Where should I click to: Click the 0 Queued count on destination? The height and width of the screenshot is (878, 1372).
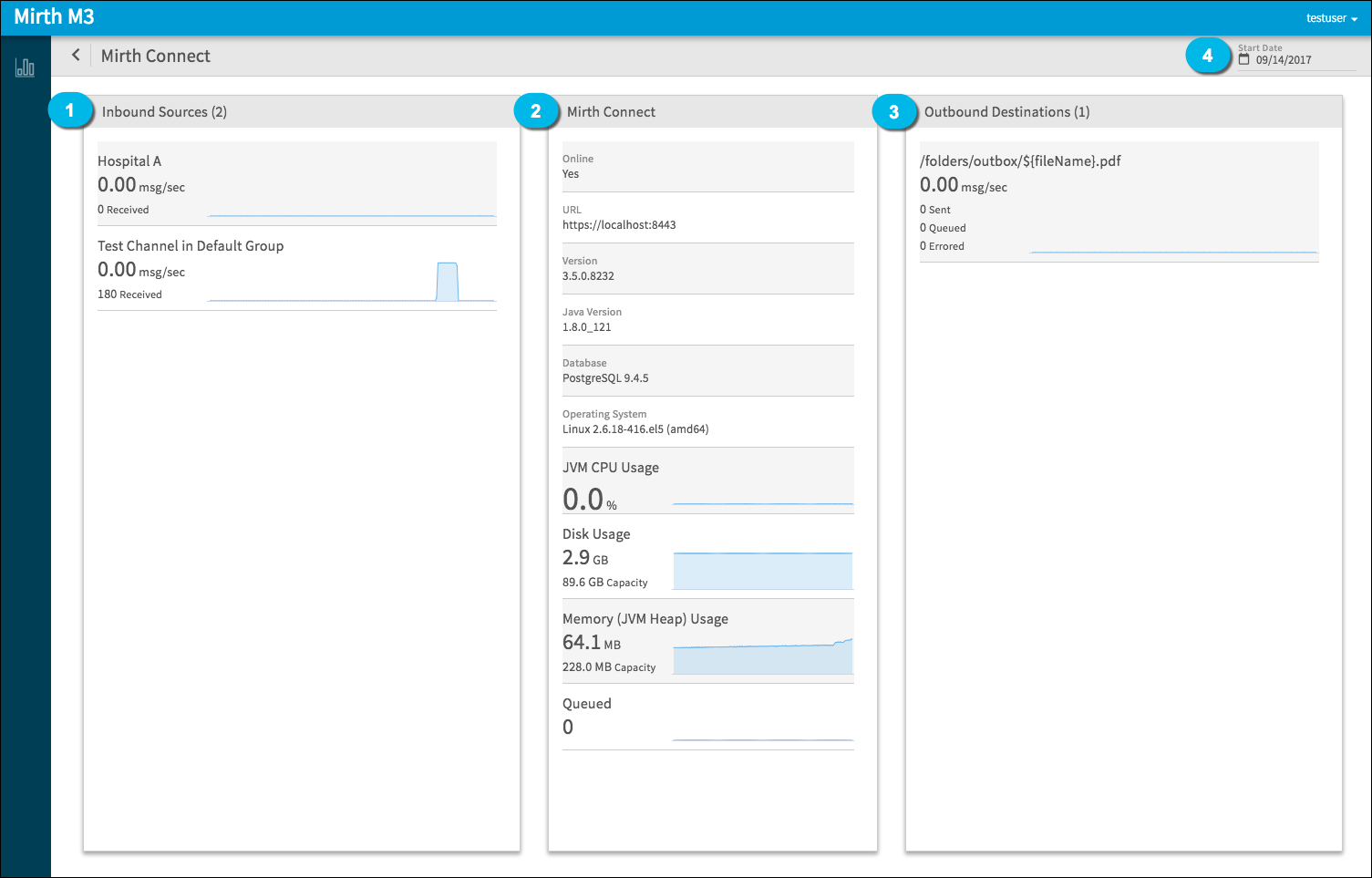943,228
